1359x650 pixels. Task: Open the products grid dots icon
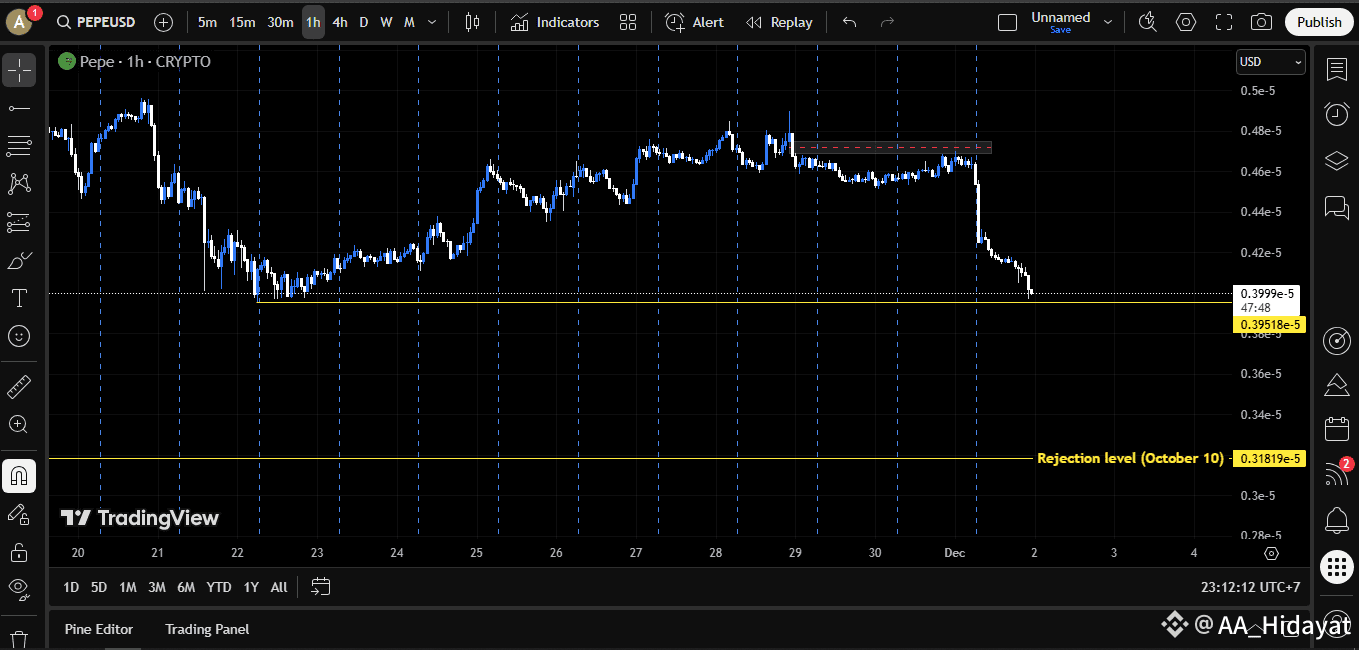[1337, 566]
